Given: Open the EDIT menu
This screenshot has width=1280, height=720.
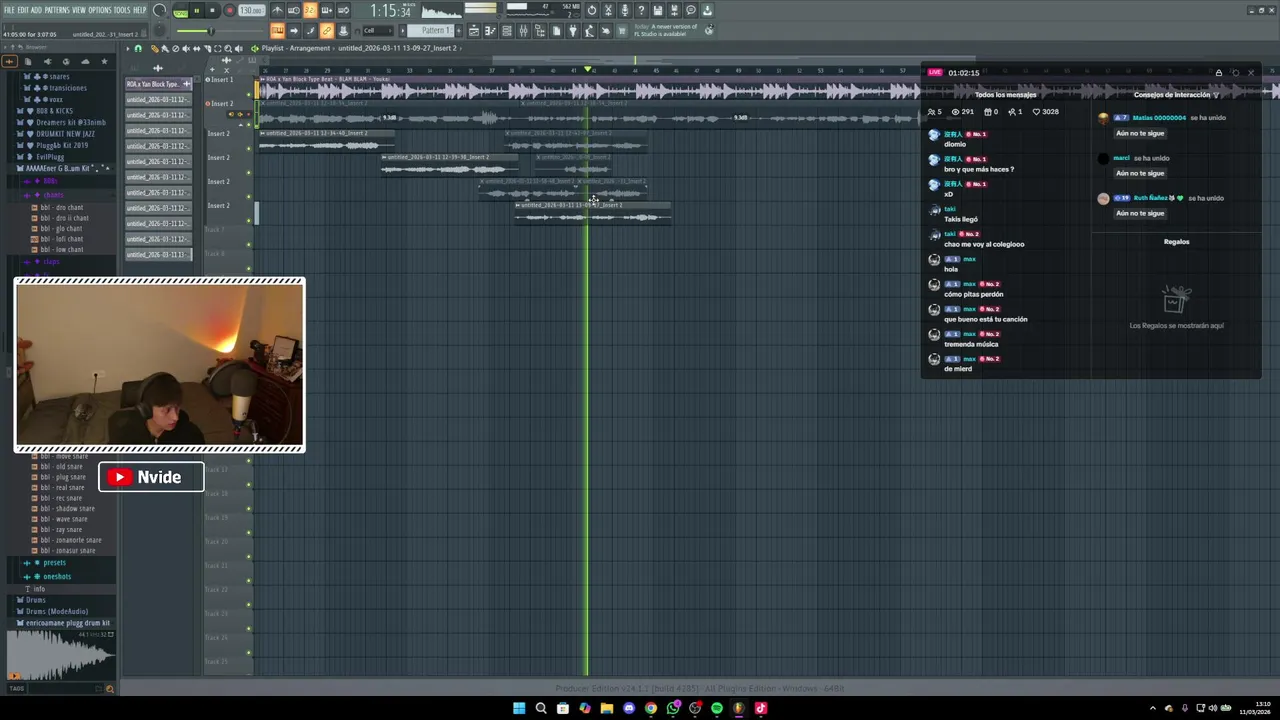Looking at the screenshot, I should tap(23, 10).
